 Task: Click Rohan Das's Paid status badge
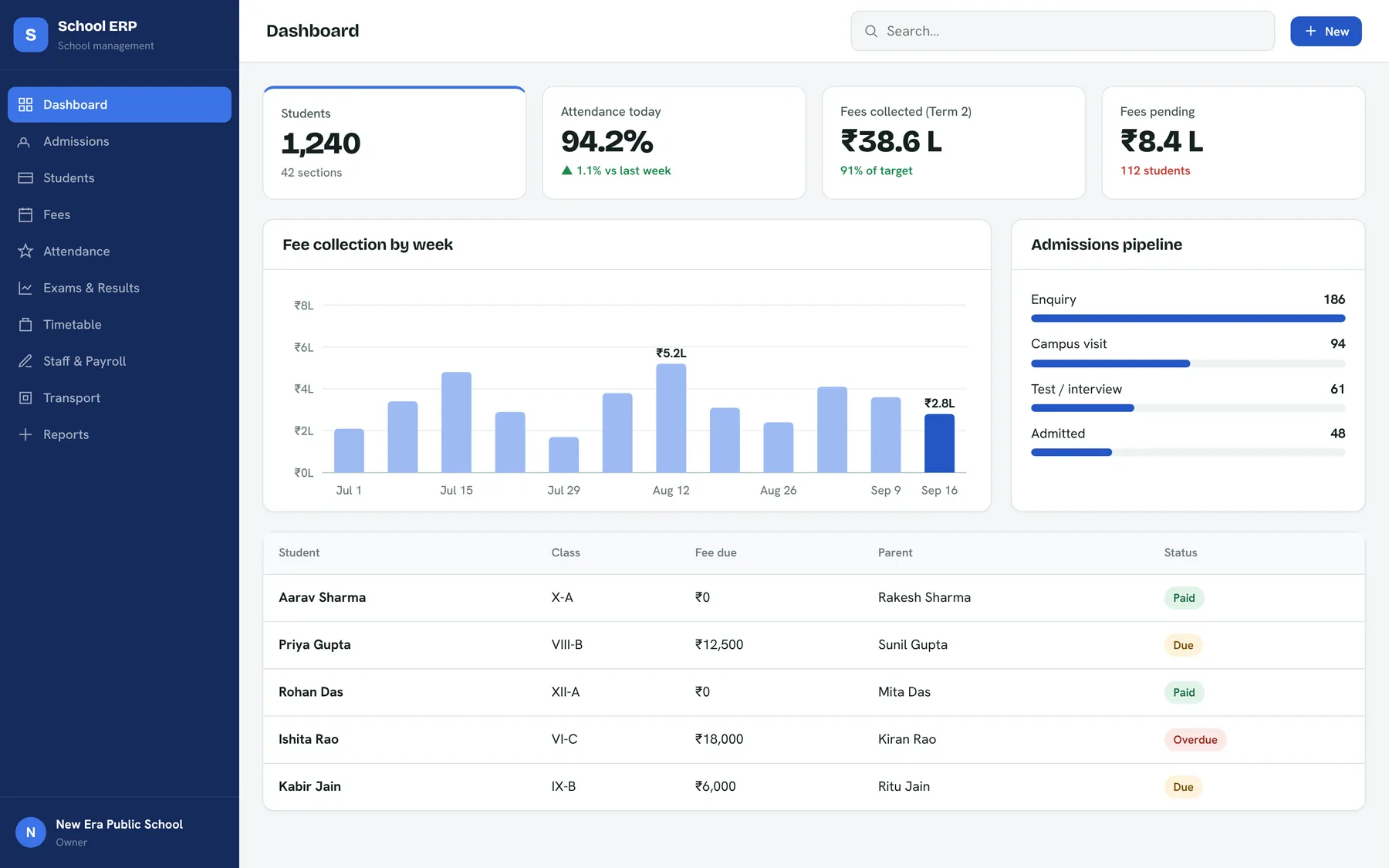1184,692
